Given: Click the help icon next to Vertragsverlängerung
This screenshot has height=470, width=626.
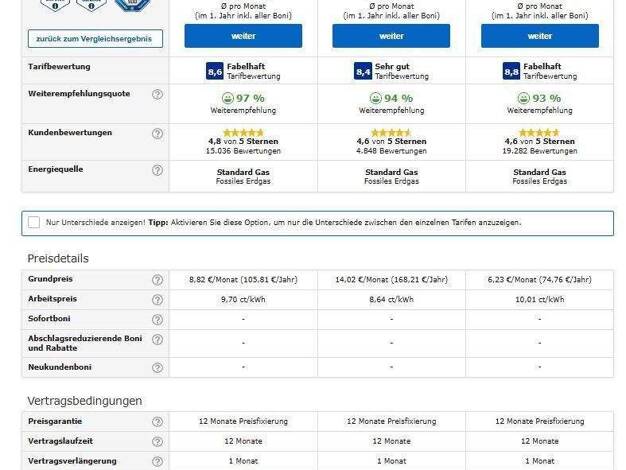Looking at the screenshot, I should click(157, 461).
